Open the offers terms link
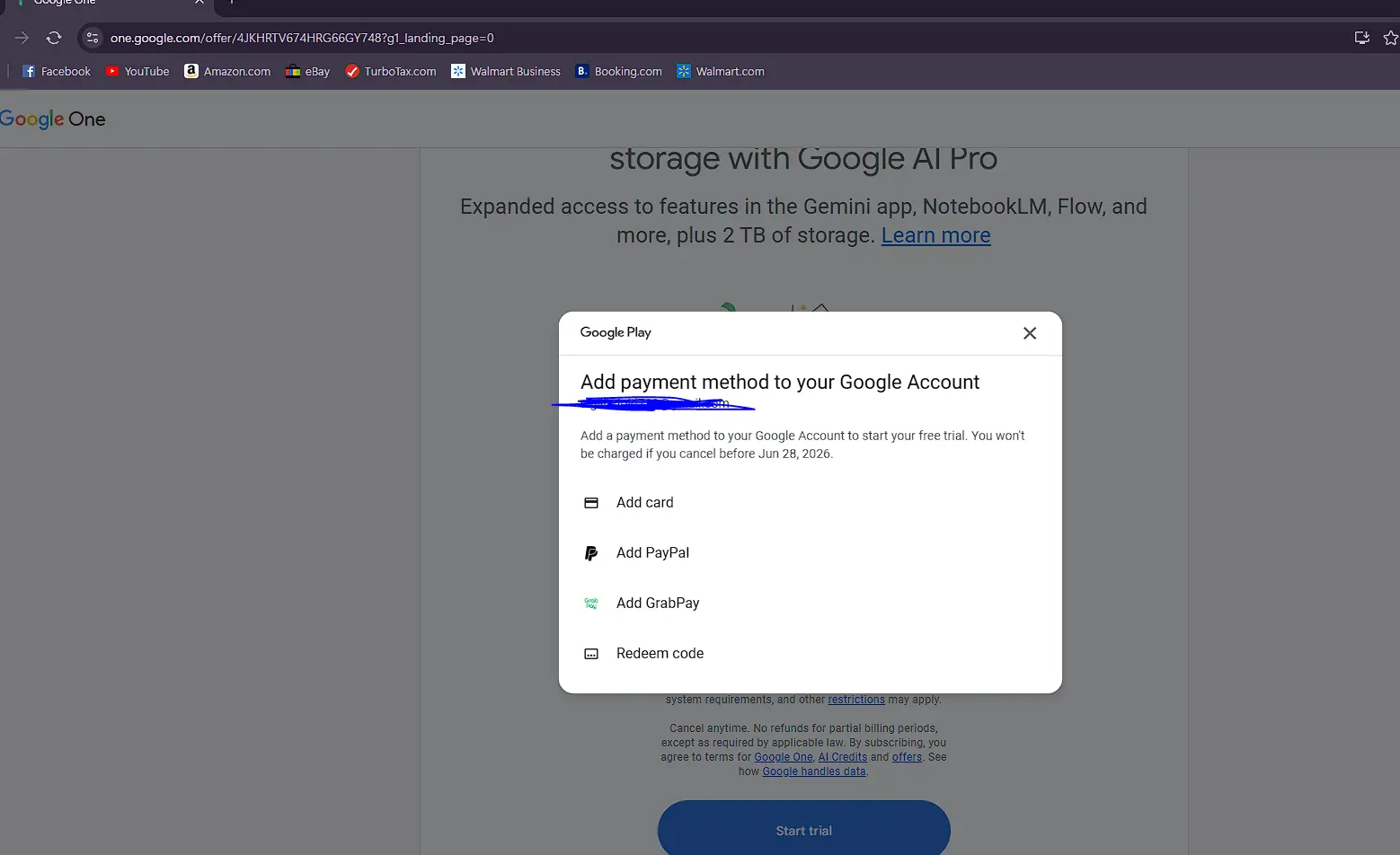The width and height of the screenshot is (1400, 855). (x=907, y=757)
